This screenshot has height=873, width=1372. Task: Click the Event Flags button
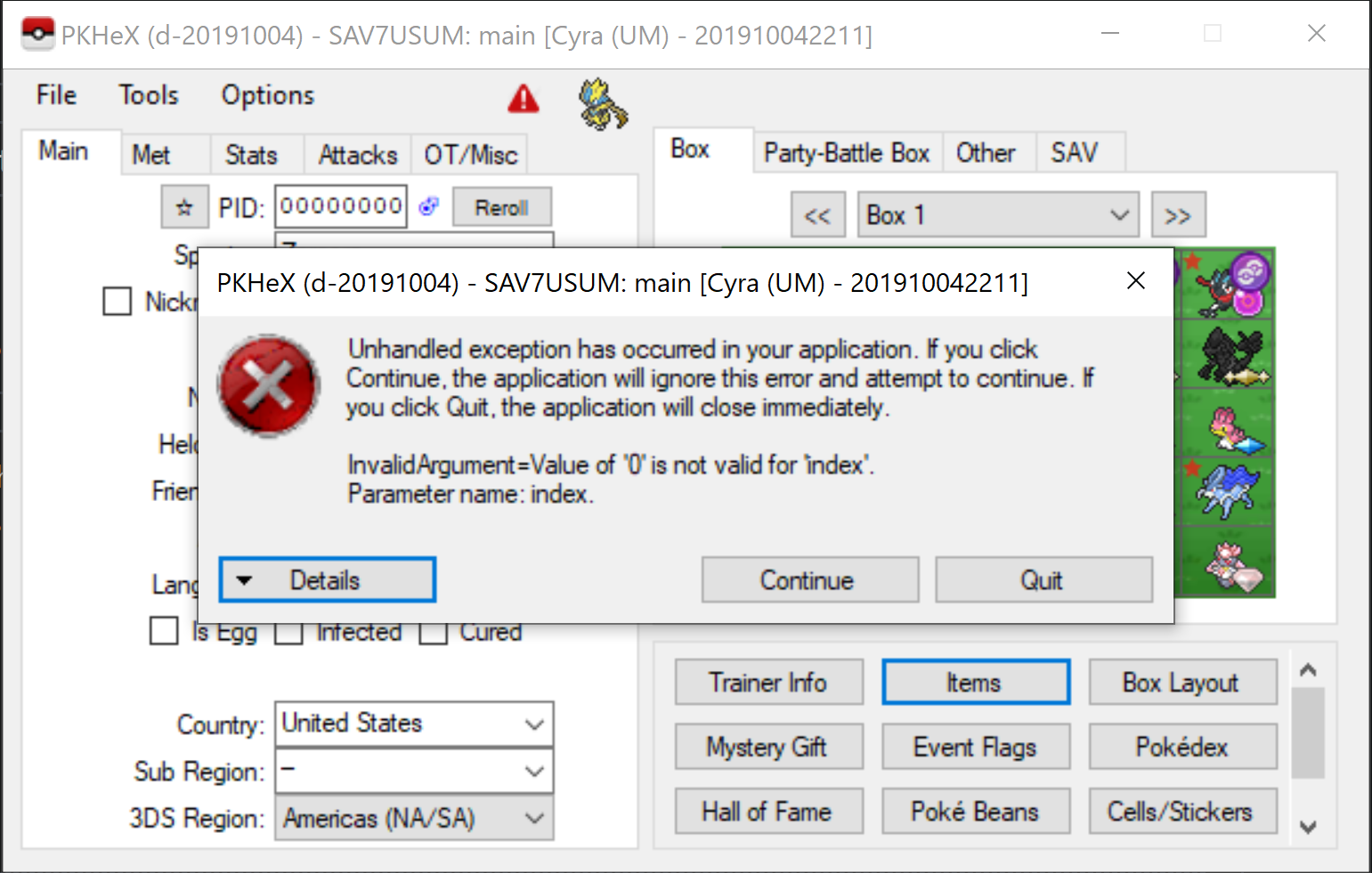[976, 747]
